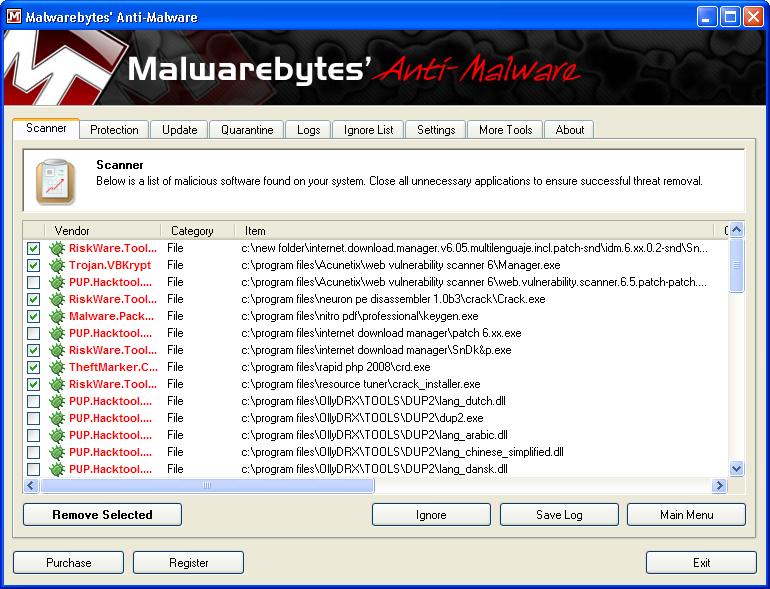The height and width of the screenshot is (589, 770).
Task: Uncheck the crd.exe TheftMarker checkbox
Action: [33, 367]
